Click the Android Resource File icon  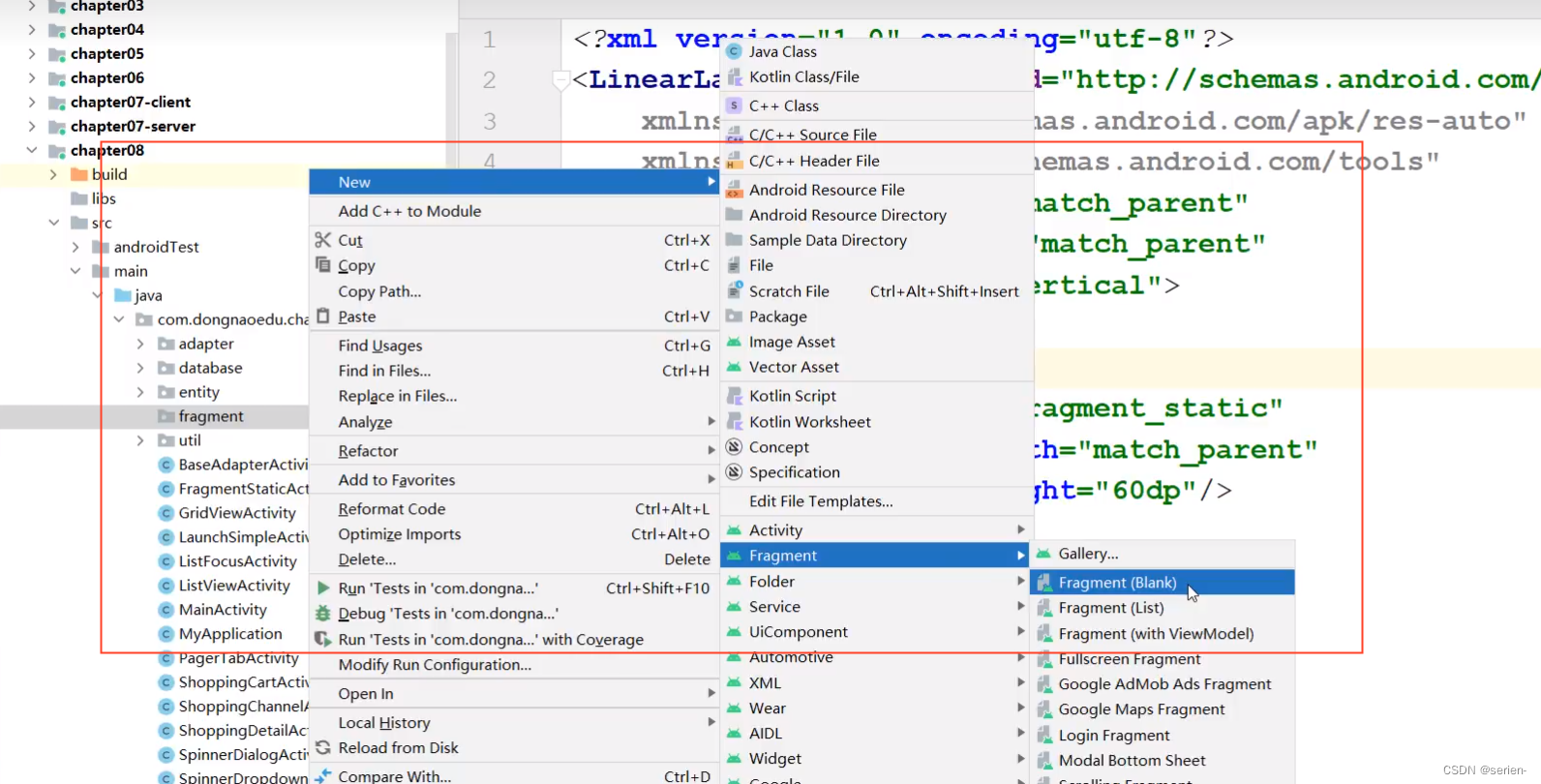click(x=735, y=190)
